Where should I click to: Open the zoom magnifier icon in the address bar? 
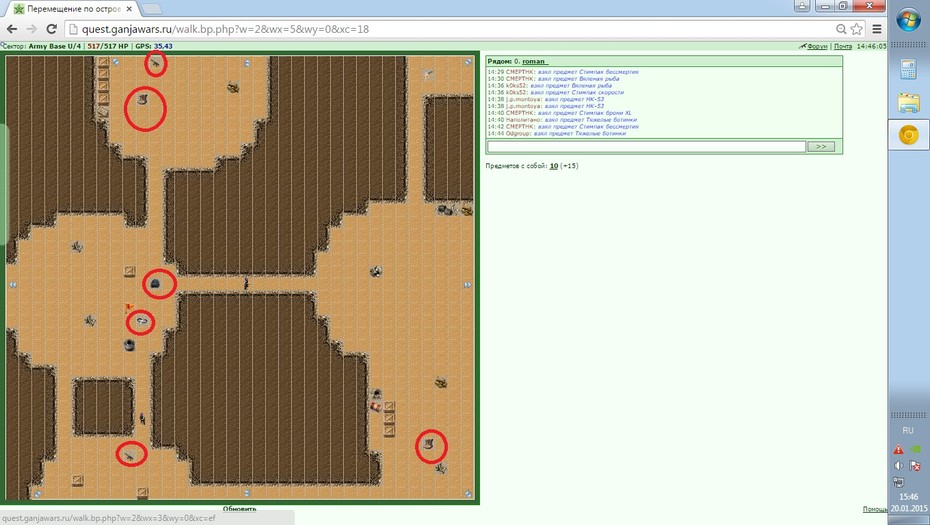point(841,29)
